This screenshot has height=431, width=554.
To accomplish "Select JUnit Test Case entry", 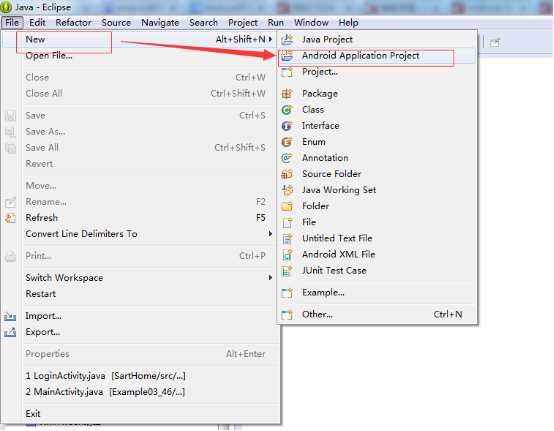I will 377,271.
